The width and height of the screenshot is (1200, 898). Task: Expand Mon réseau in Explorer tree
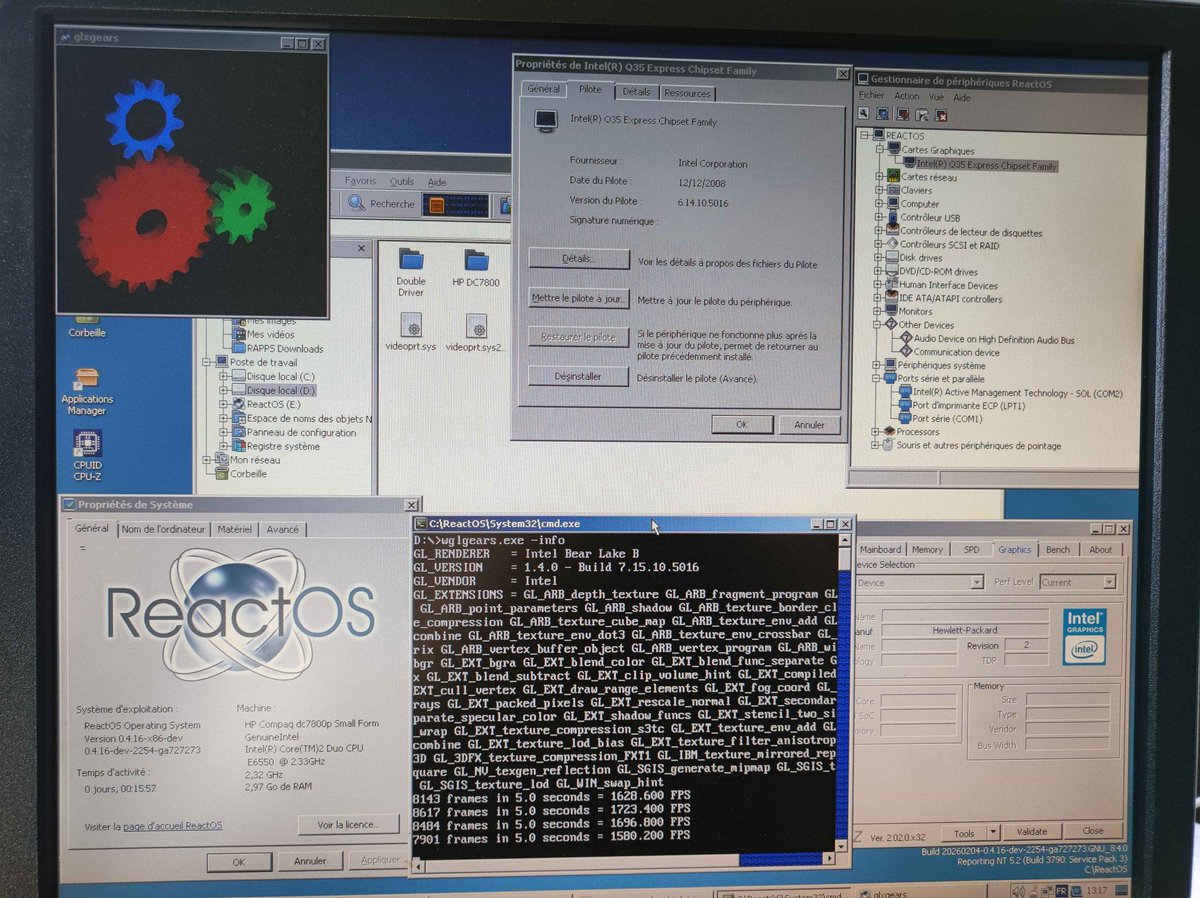point(208,461)
